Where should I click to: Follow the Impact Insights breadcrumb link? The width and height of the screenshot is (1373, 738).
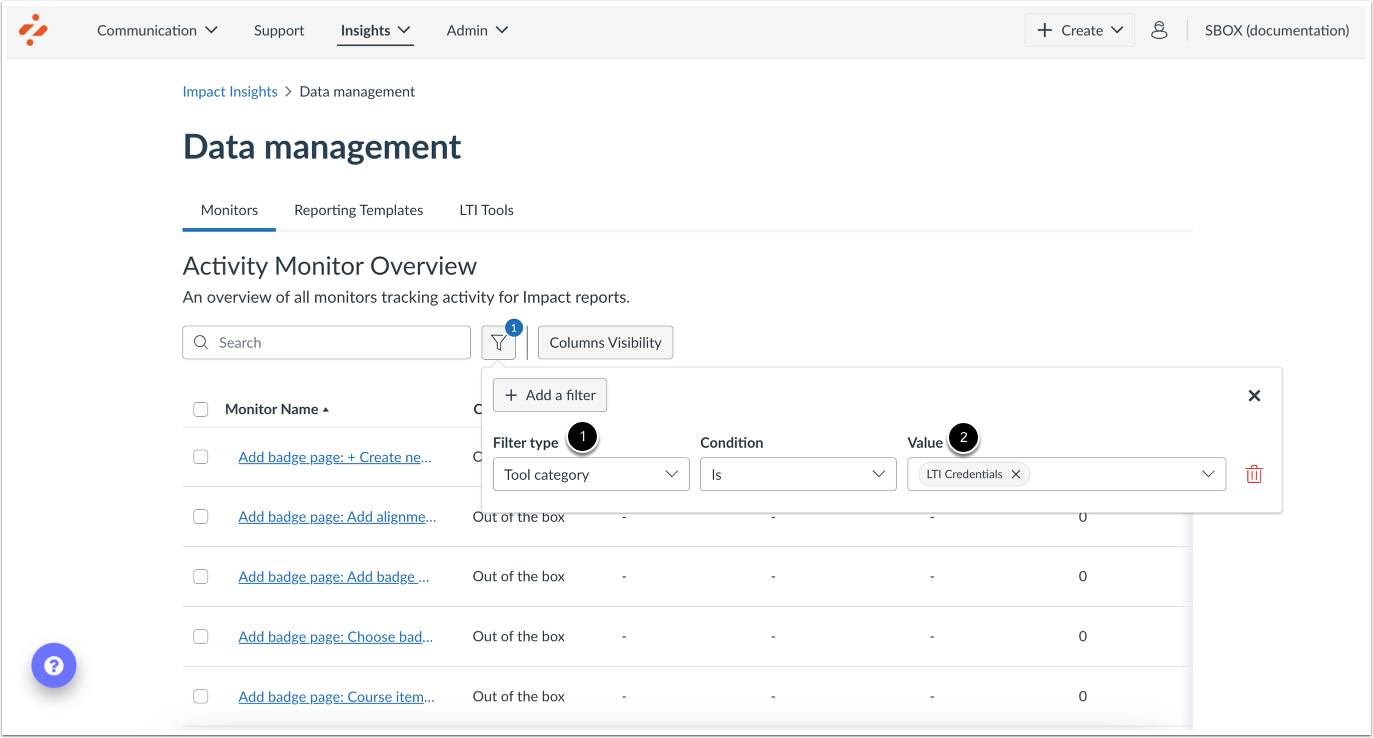(x=230, y=91)
